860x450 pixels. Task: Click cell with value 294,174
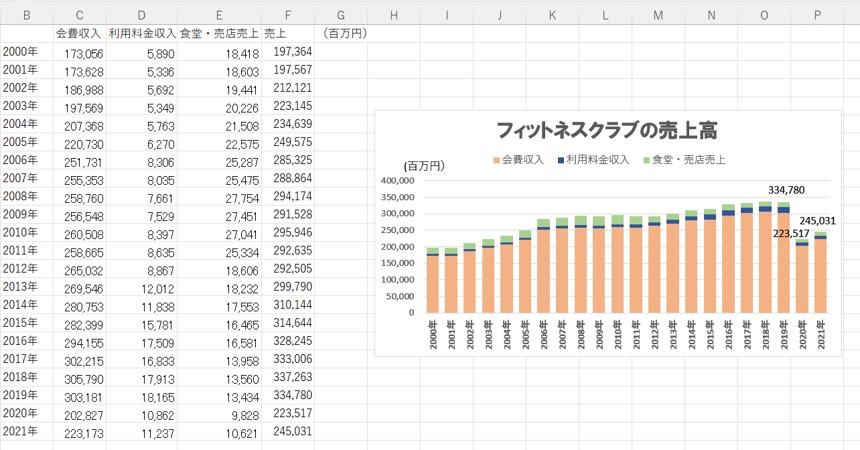coord(288,196)
